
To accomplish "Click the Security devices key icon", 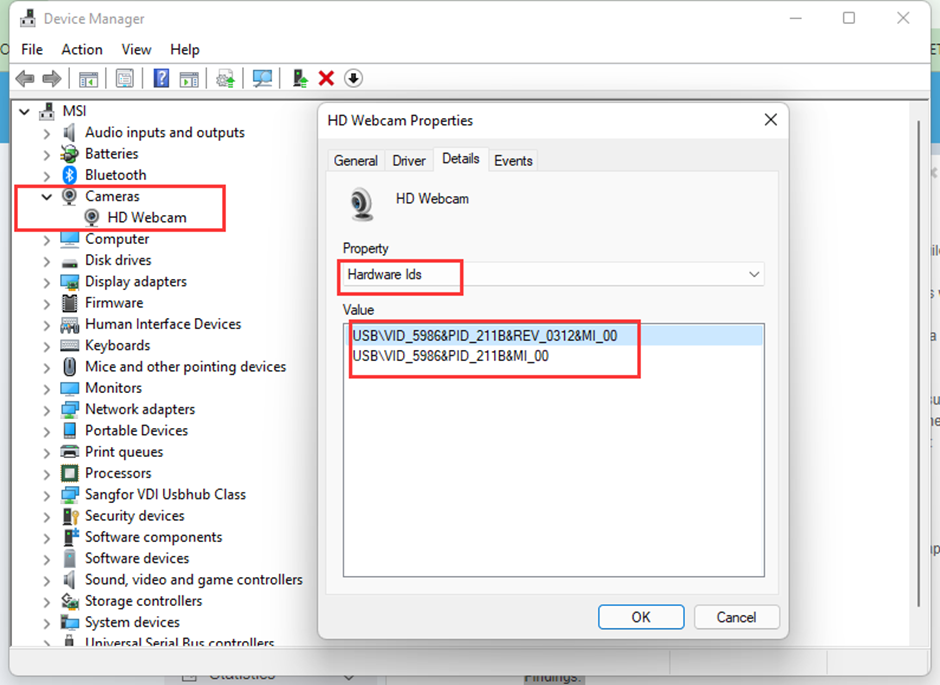I will pos(70,516).
